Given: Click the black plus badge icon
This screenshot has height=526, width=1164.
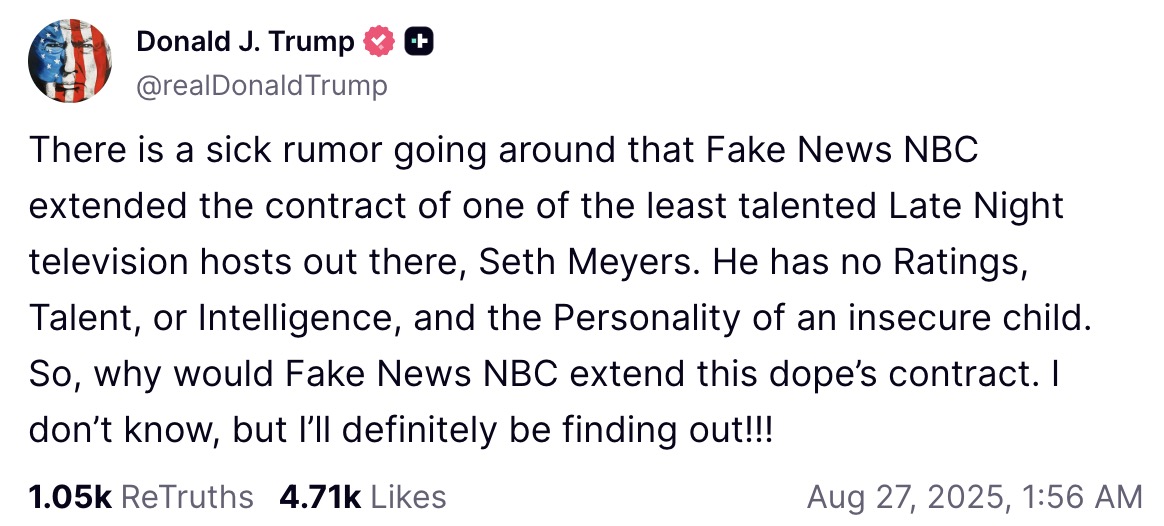Looking at the screenshot, I should (419, 43).
